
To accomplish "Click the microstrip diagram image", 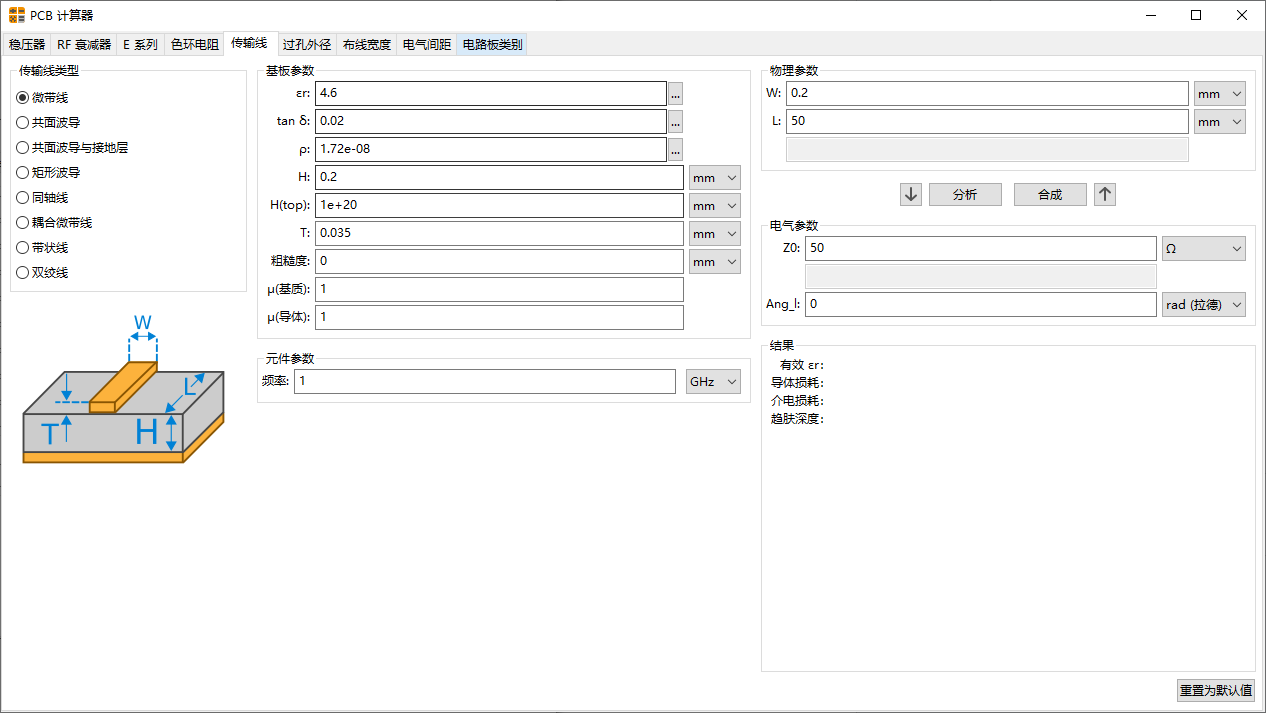I will click(x=123, y=390).
